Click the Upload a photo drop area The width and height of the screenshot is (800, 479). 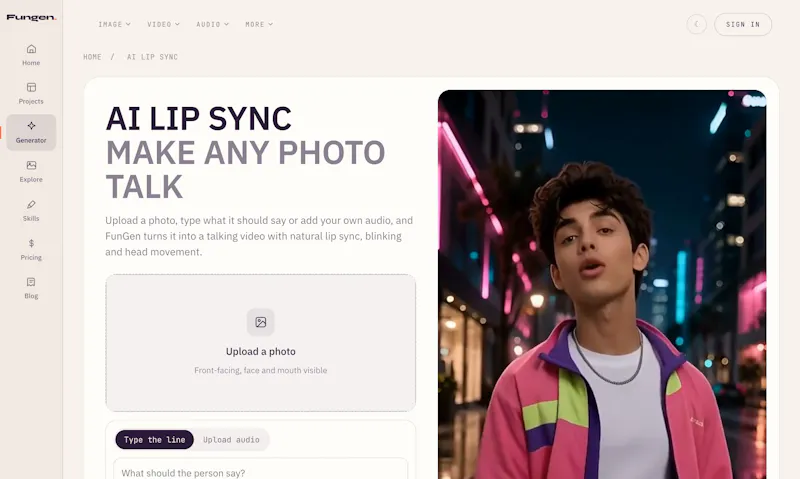coord(261,343)
